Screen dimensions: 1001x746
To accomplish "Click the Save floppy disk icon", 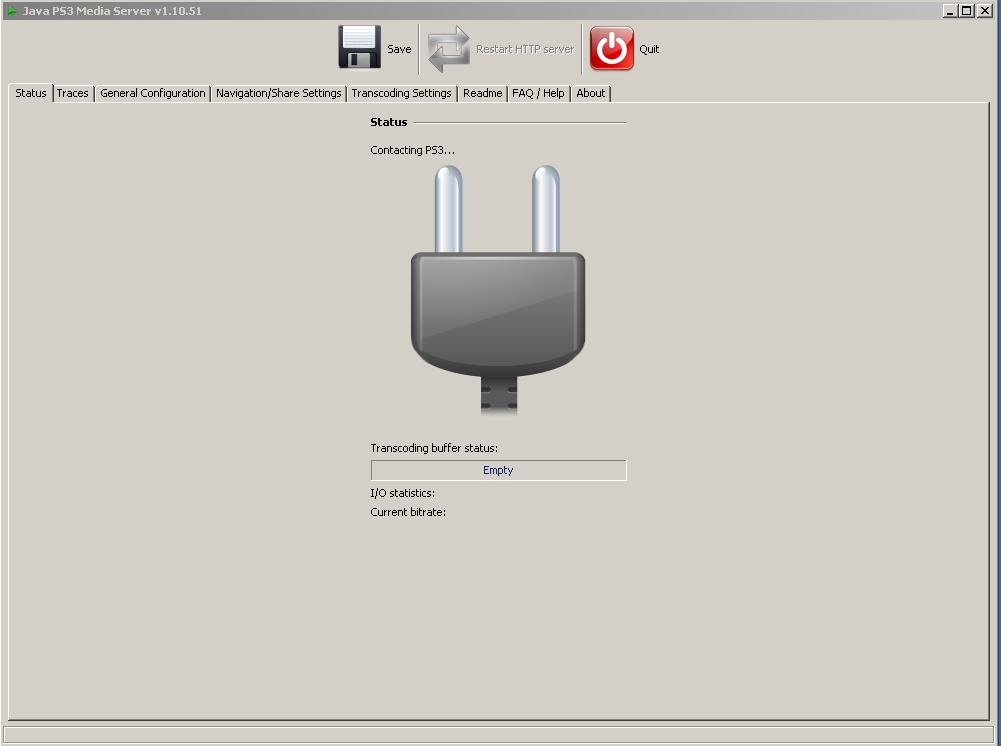I will coord(360,48).
